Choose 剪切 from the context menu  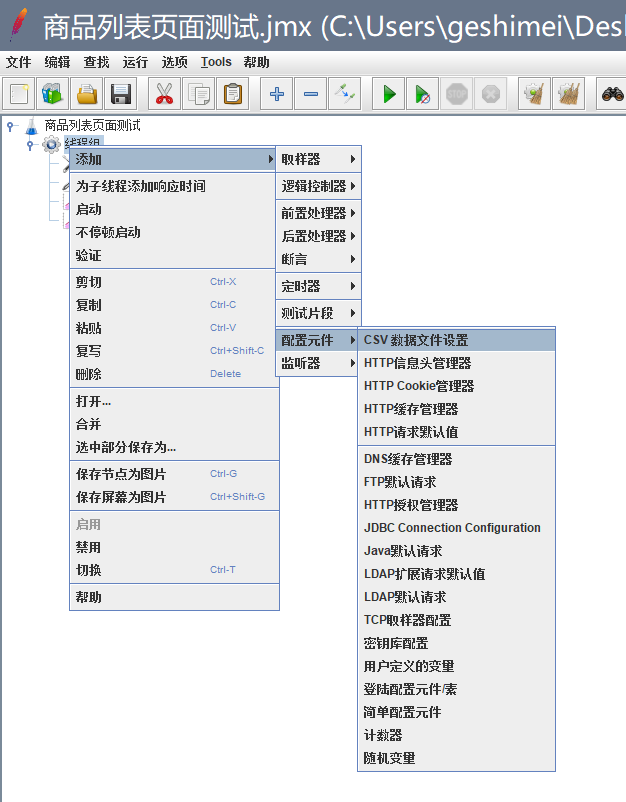pyautogui.click(x=173, y=282)
